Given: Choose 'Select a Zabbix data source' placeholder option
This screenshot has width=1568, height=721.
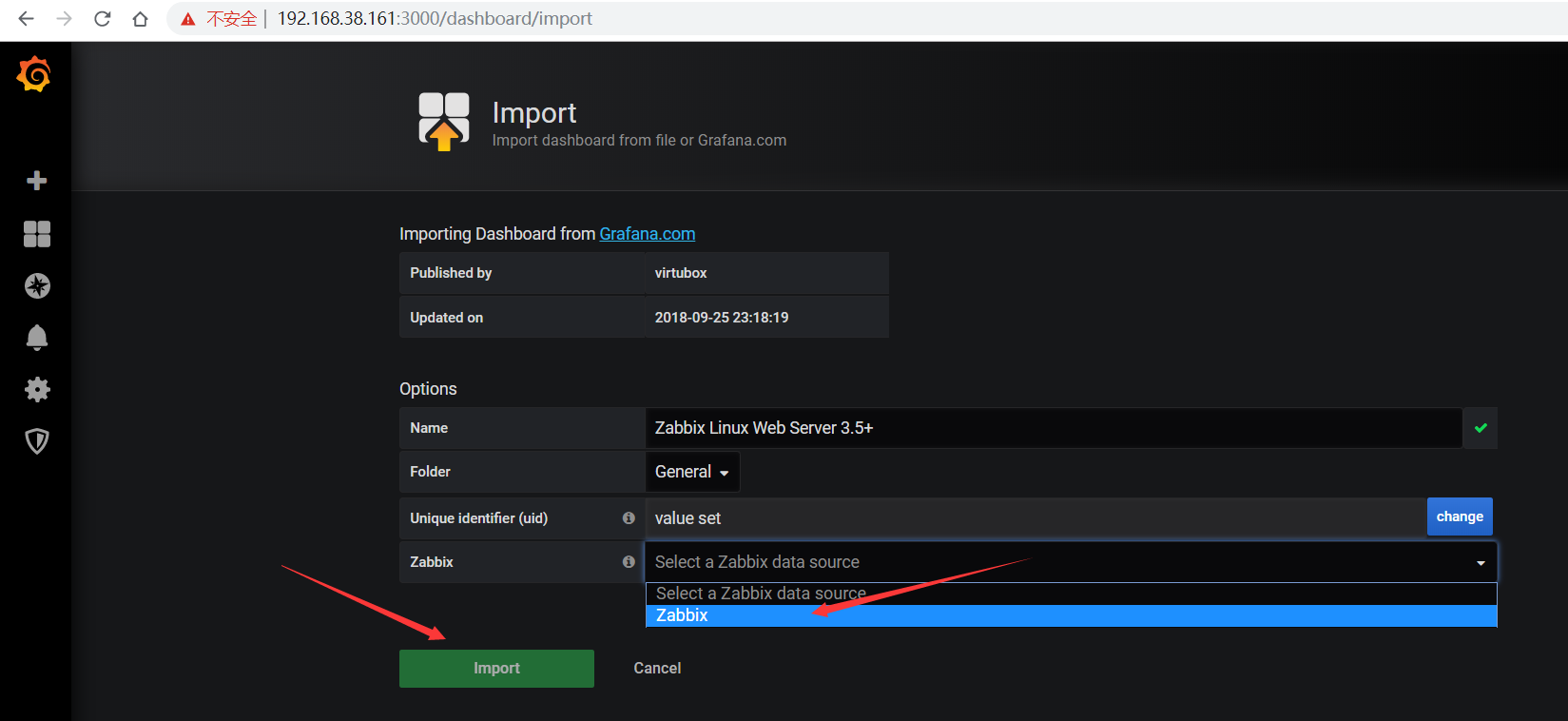Looking at the screenshot, I should (x=1071, y=594).
